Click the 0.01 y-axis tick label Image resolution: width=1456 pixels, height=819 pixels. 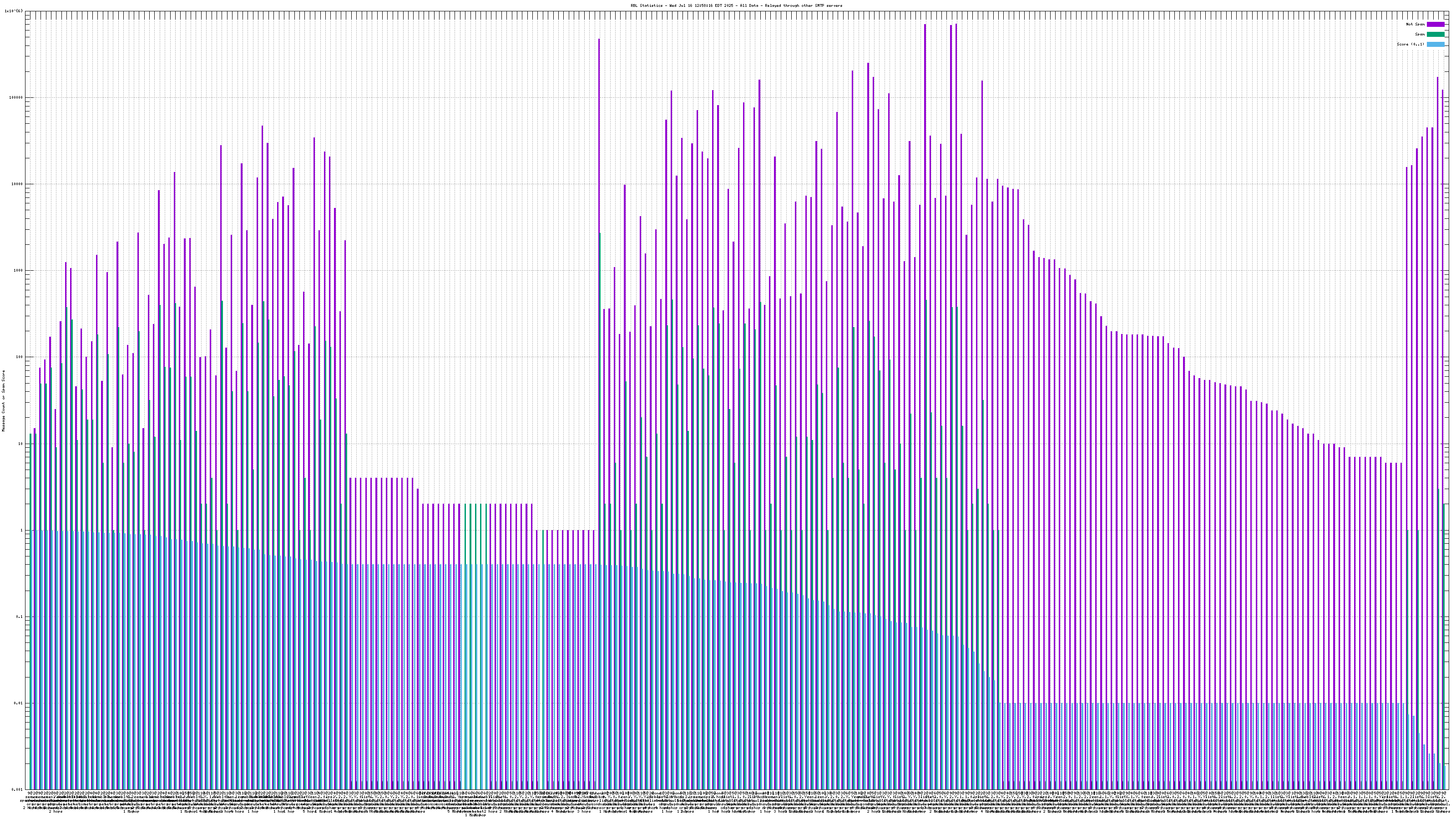(18, 703)
